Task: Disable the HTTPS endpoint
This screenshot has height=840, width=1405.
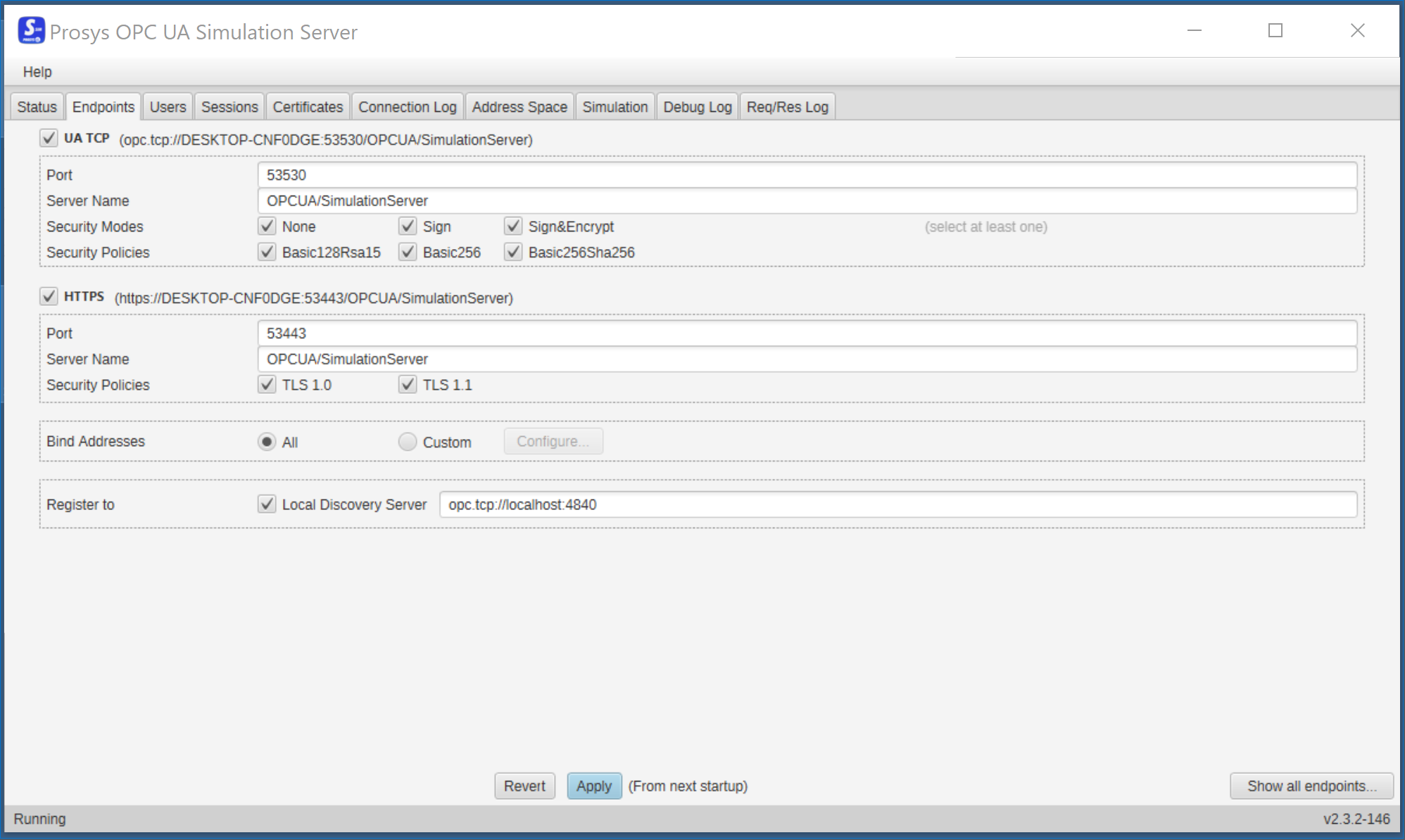Action: pyautogui.click(x=48, y=296)
